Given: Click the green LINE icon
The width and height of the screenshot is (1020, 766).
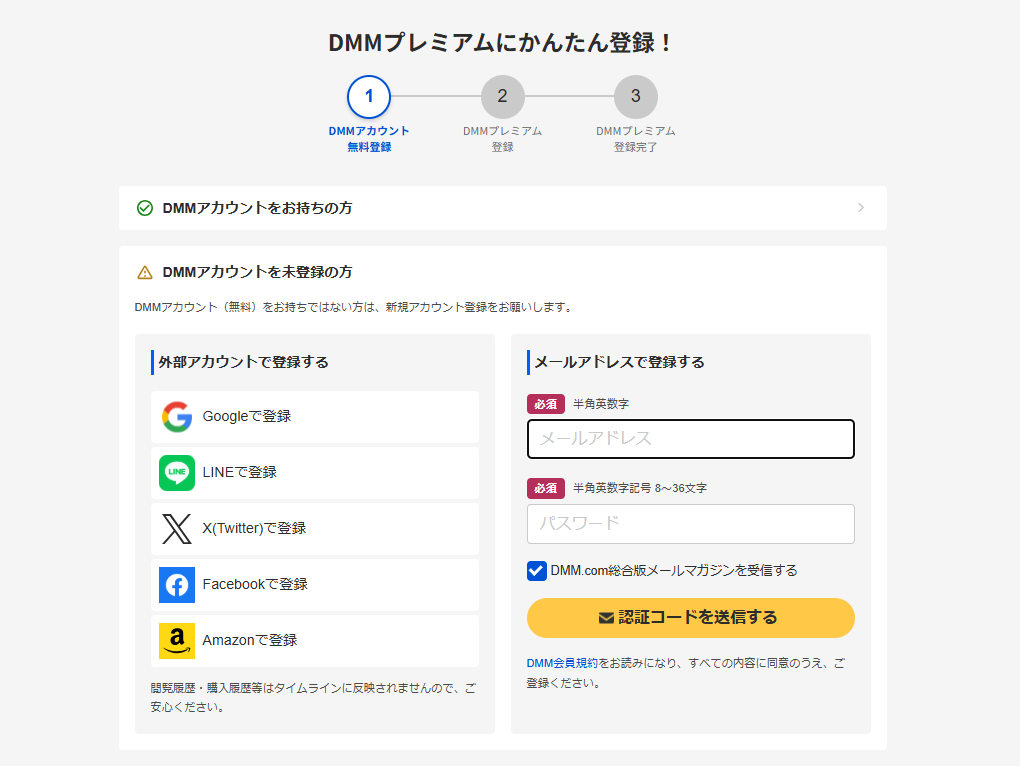Looking at the screenshot, I should (x=177, y=473).
